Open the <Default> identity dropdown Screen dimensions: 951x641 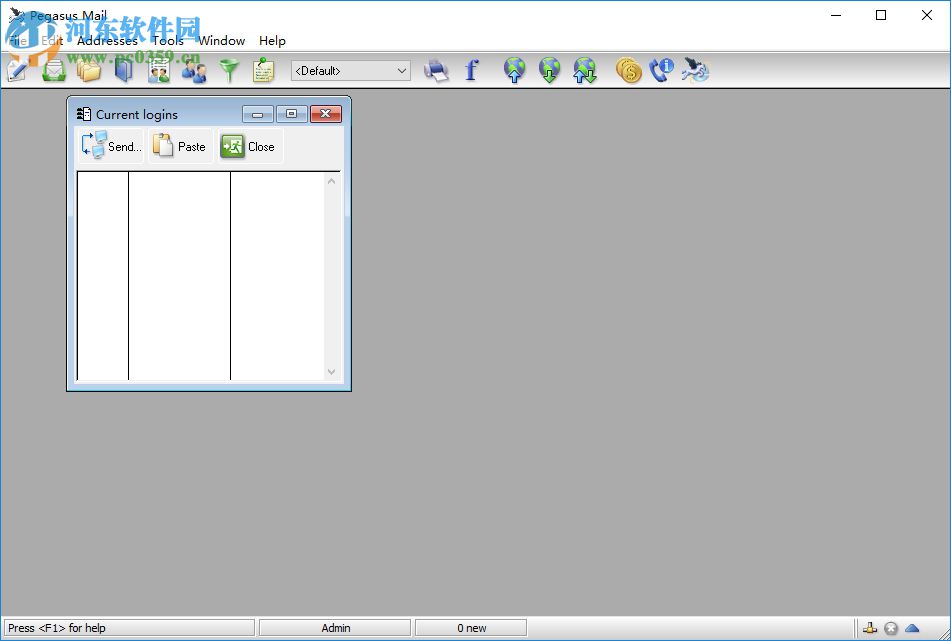click(351, 71)
